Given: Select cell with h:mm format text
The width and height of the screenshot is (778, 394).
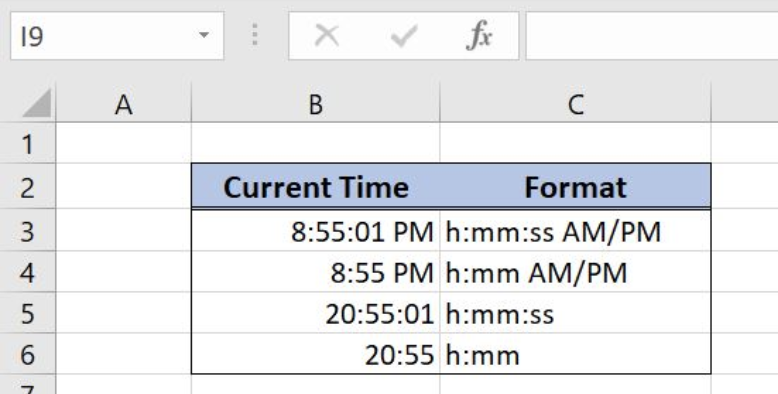Looking at the screenshot, I should [x=576, y=354].
